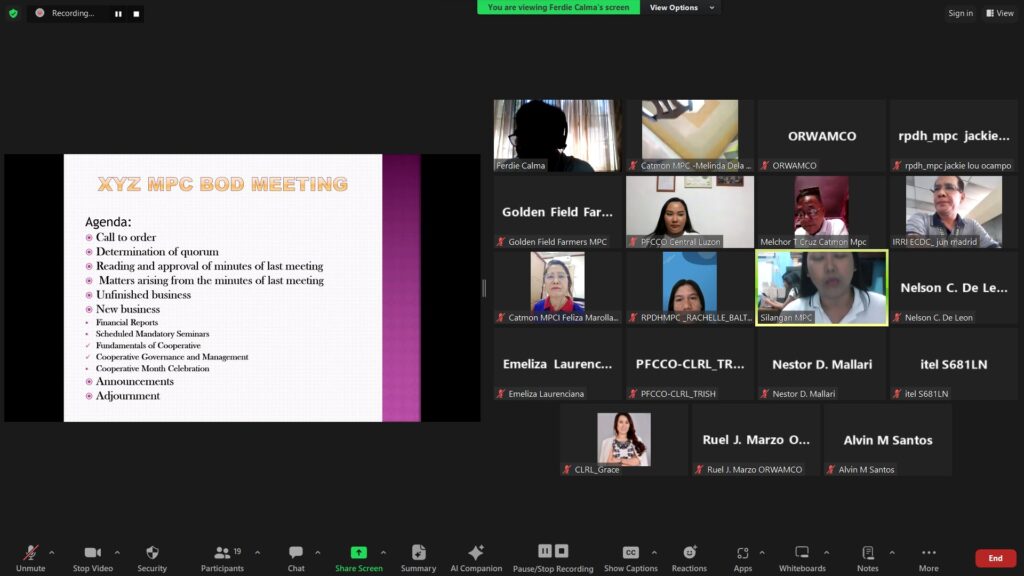Image resolution: width=1024 pixels, height=576 pixels.
Task: Expand audio options next to Unmute
Action: [52, 553]
